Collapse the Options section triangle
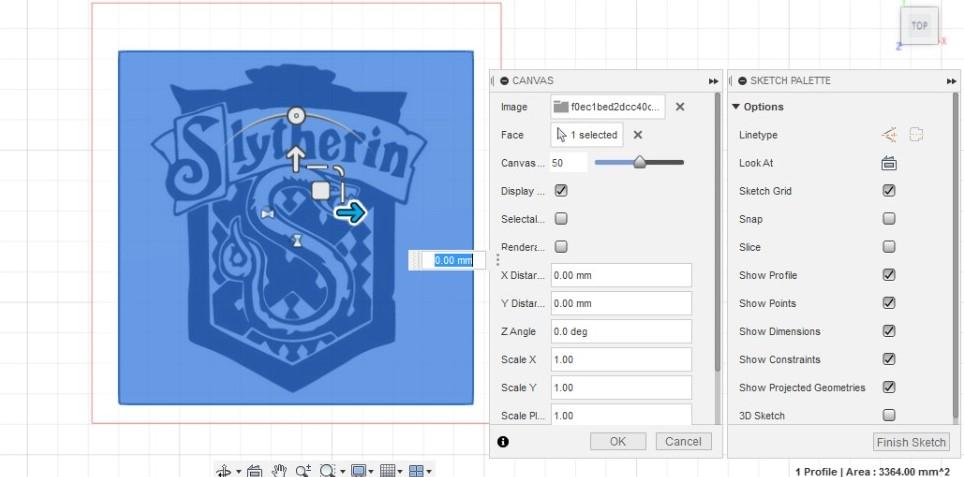This screenshot has height=477, width=964. 735,106
